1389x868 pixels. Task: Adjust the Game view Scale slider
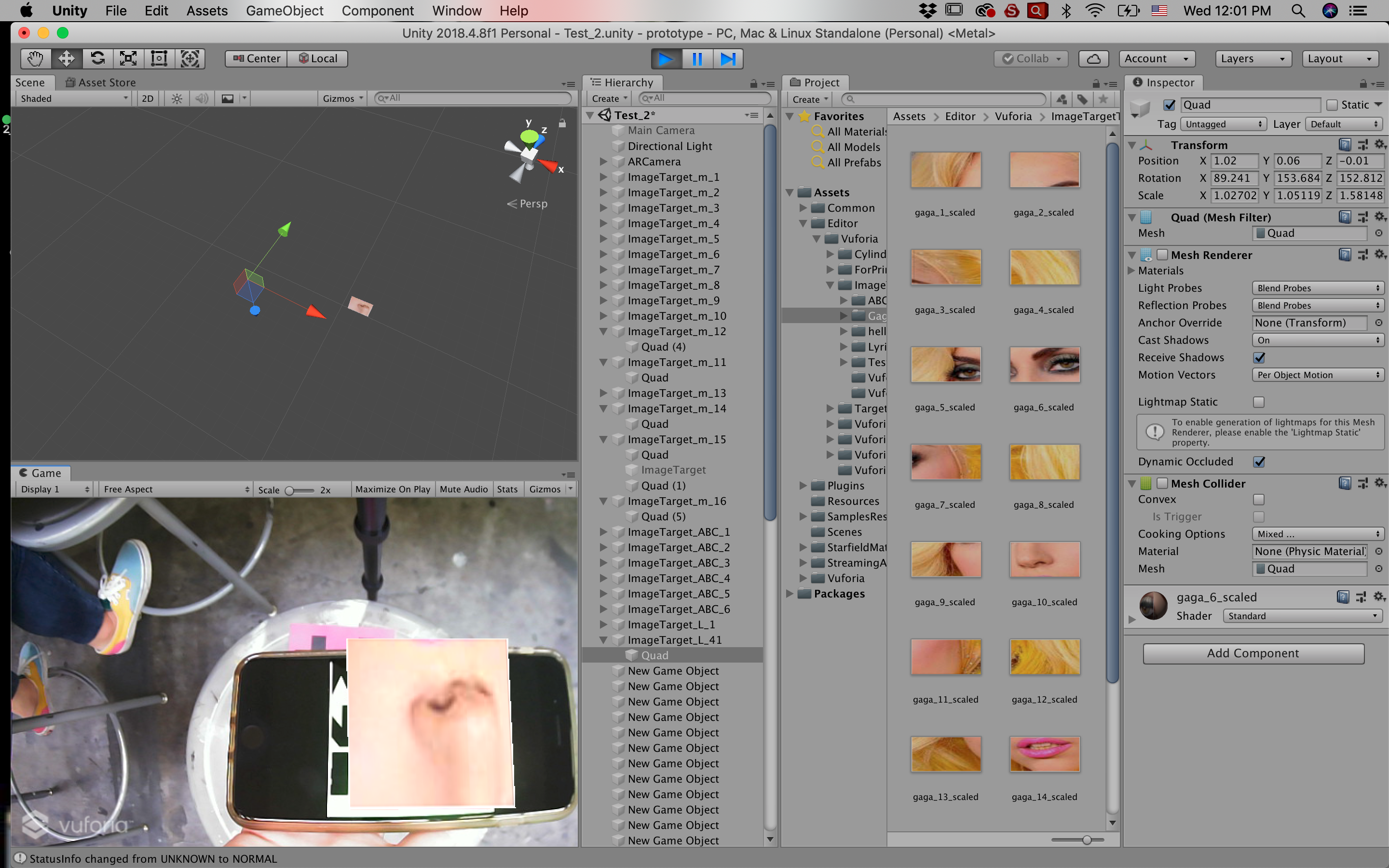click(x=290, y=490)
